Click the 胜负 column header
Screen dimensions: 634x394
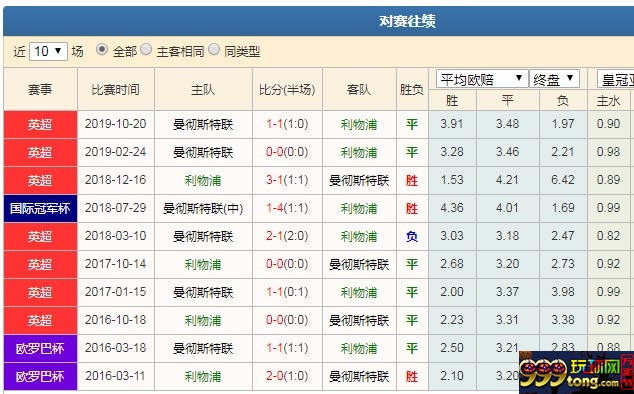(412, 89)
